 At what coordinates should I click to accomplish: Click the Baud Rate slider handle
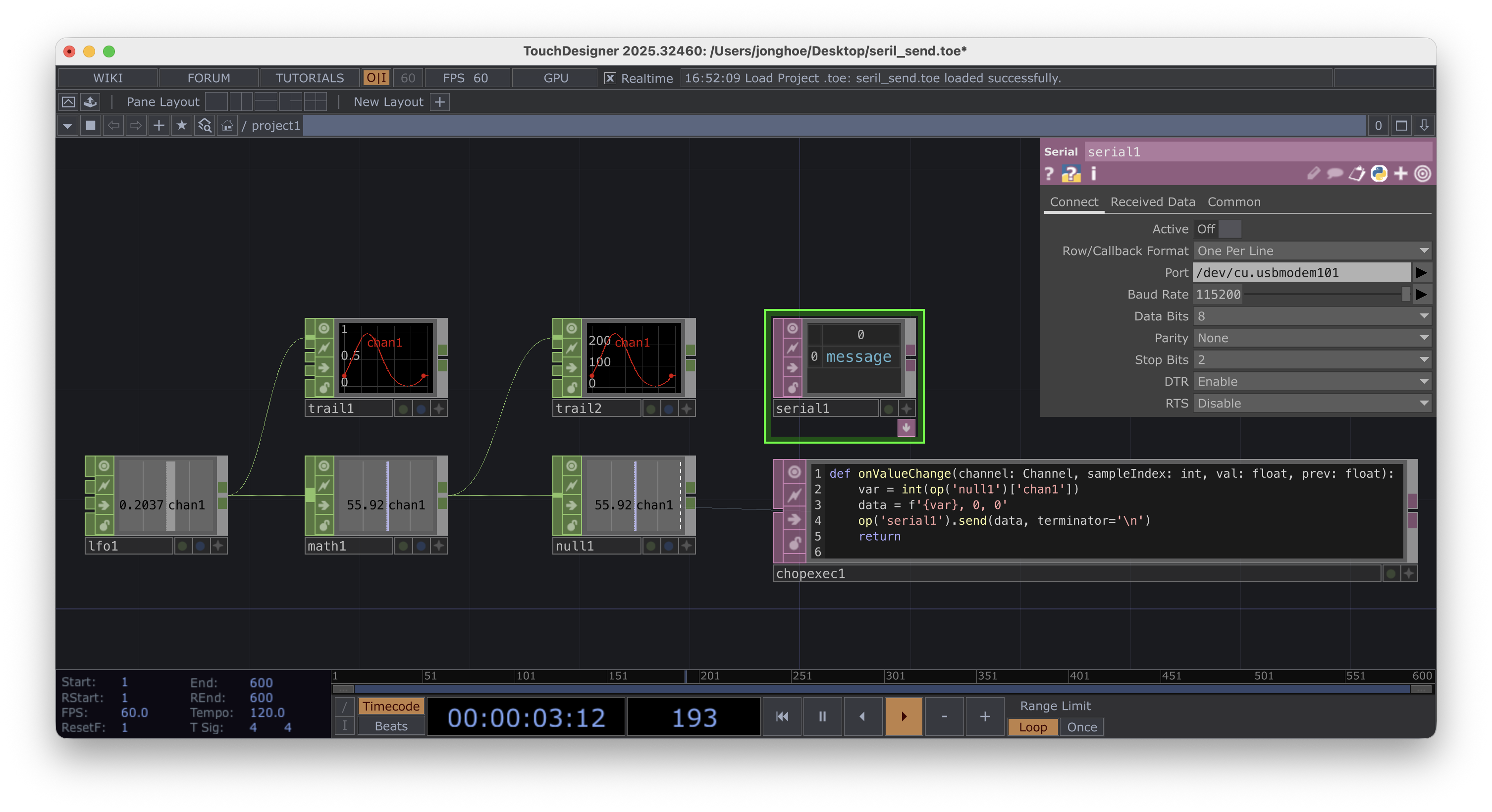coord(1406,294)
